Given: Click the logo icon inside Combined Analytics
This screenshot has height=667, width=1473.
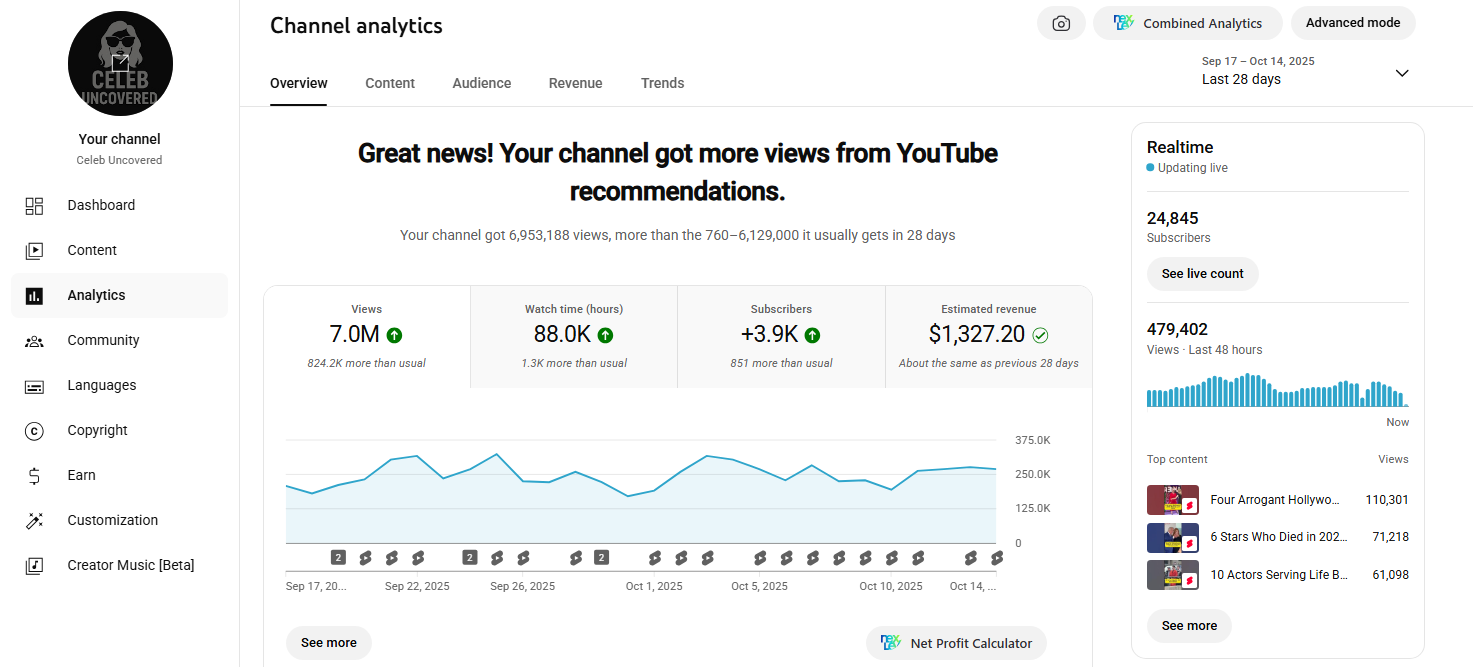Looking at the screenshot, I should (1124, 23).
